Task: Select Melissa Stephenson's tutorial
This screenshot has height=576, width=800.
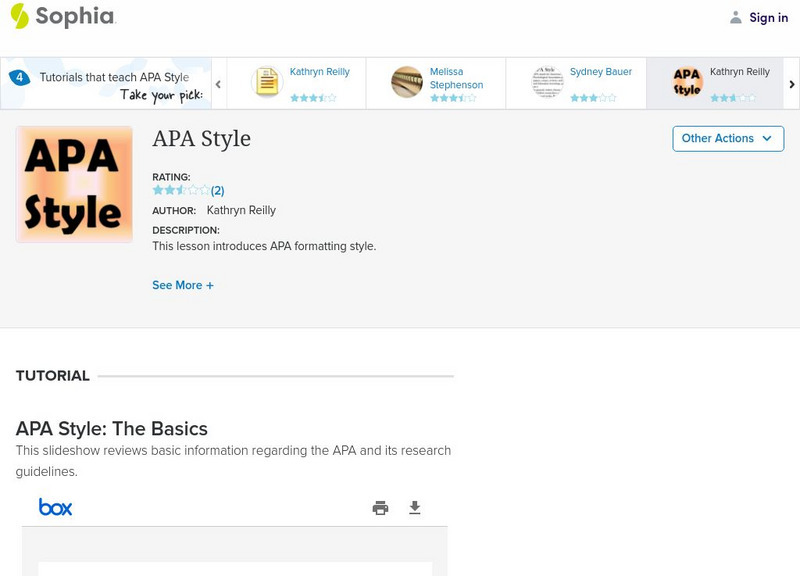Action: [x=435, y=84]
